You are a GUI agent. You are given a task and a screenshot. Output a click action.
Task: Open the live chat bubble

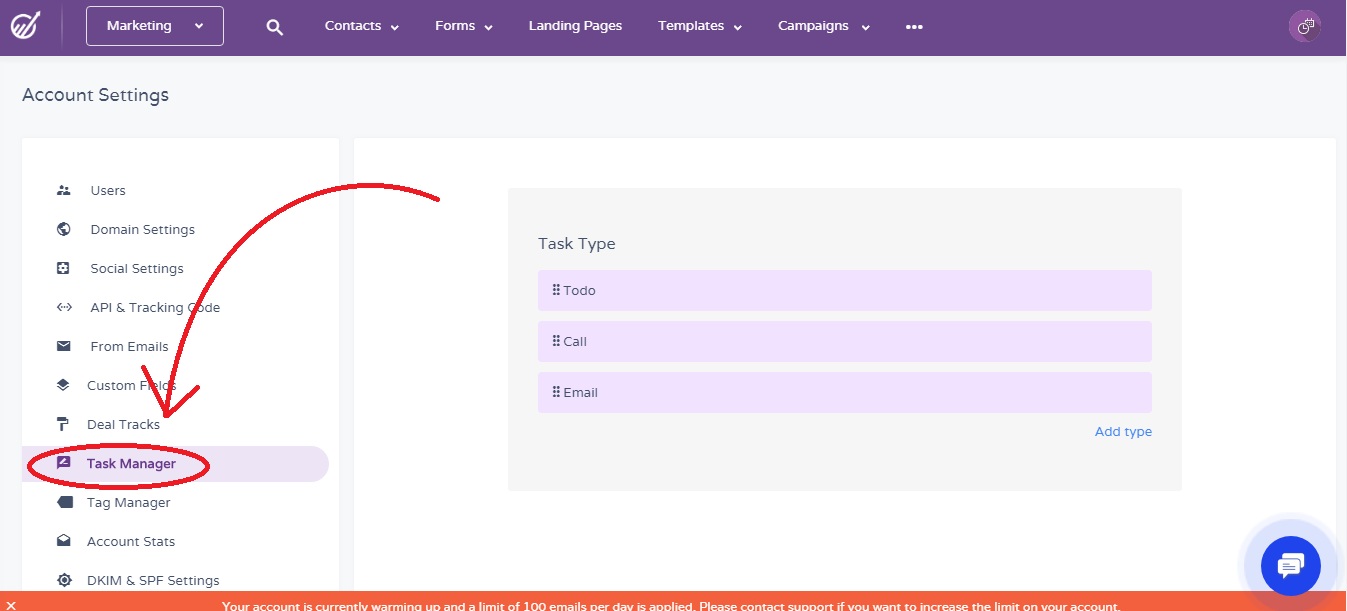tap(1290, 566)
